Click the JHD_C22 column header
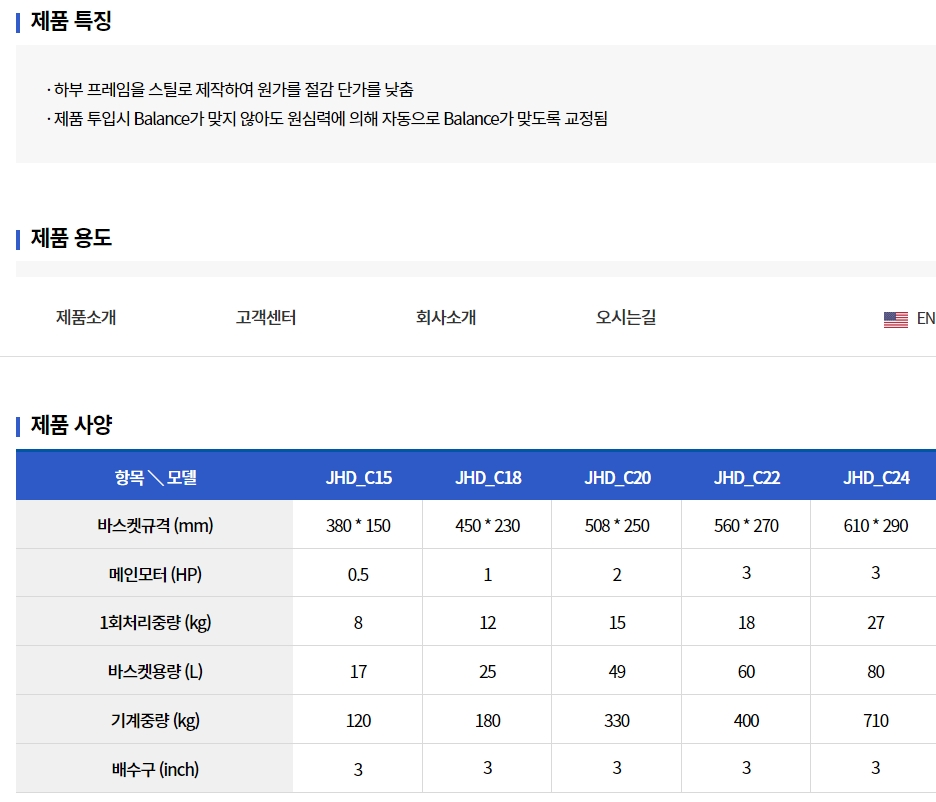This screenshot has width=936, height=802. [x=746, y=477]
